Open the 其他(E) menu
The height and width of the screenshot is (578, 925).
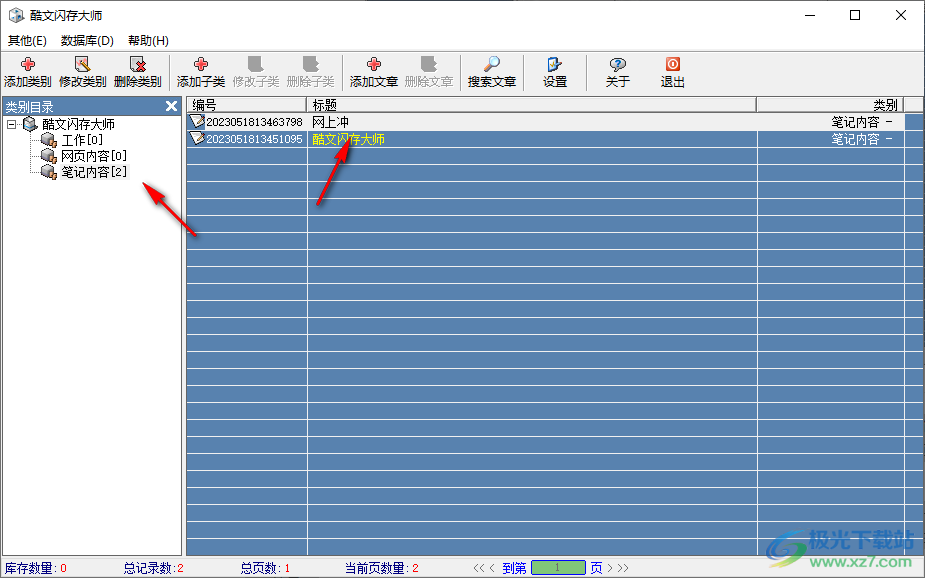click(x=27, y=41)
